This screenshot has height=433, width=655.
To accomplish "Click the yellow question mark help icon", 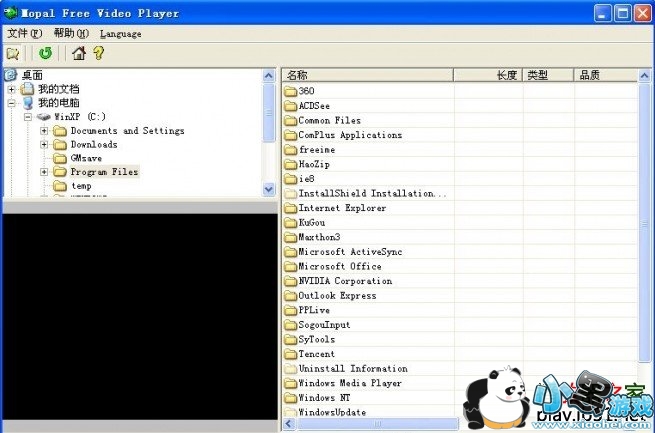I will point(99,53).
